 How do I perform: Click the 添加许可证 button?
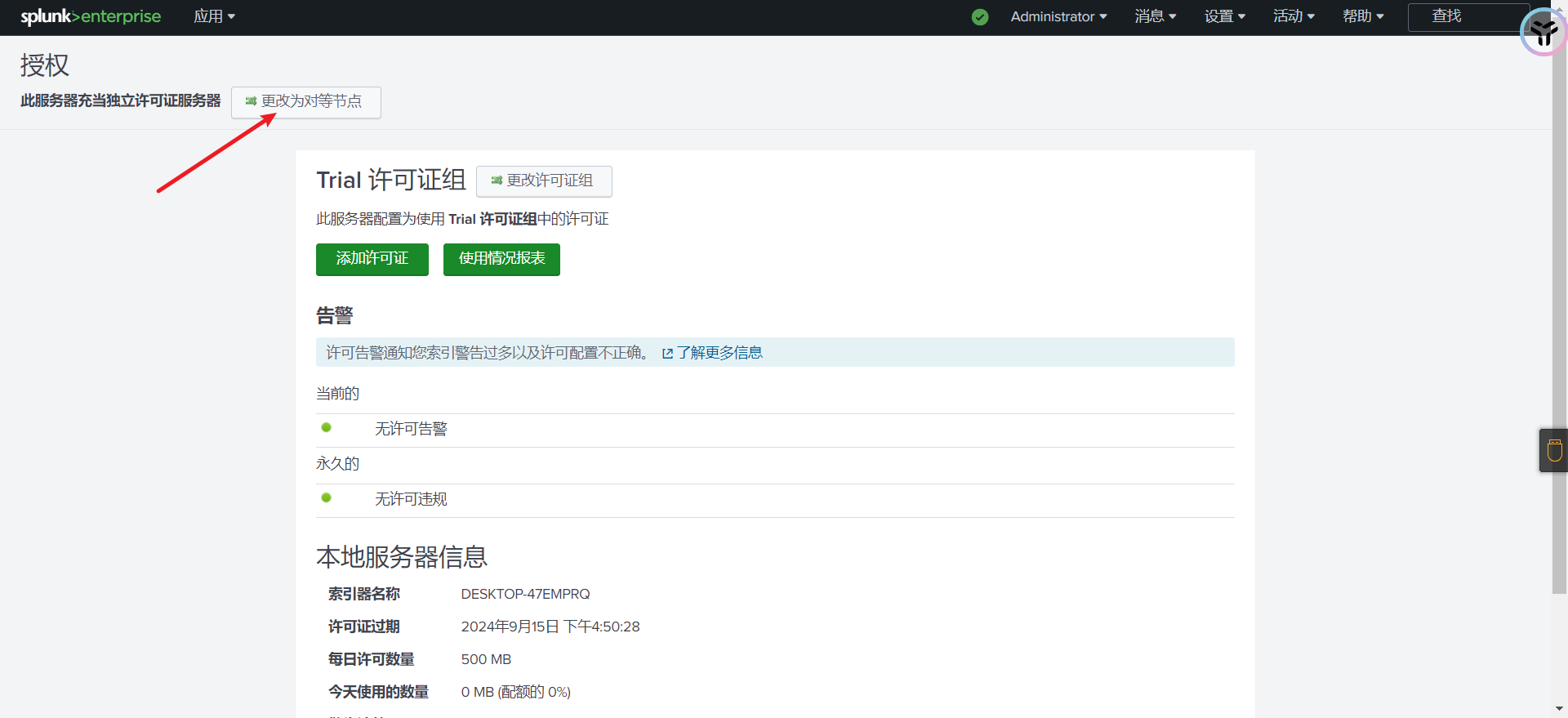coord(372,259)
